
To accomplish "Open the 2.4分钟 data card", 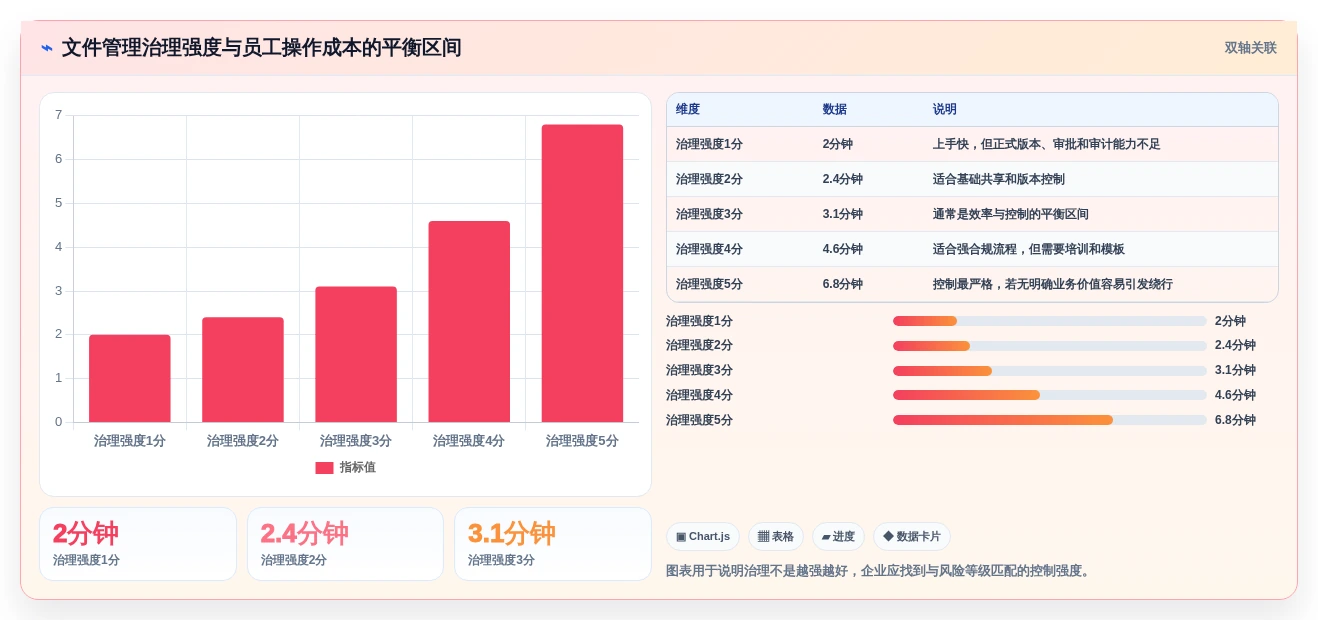I will click(345, 544).
